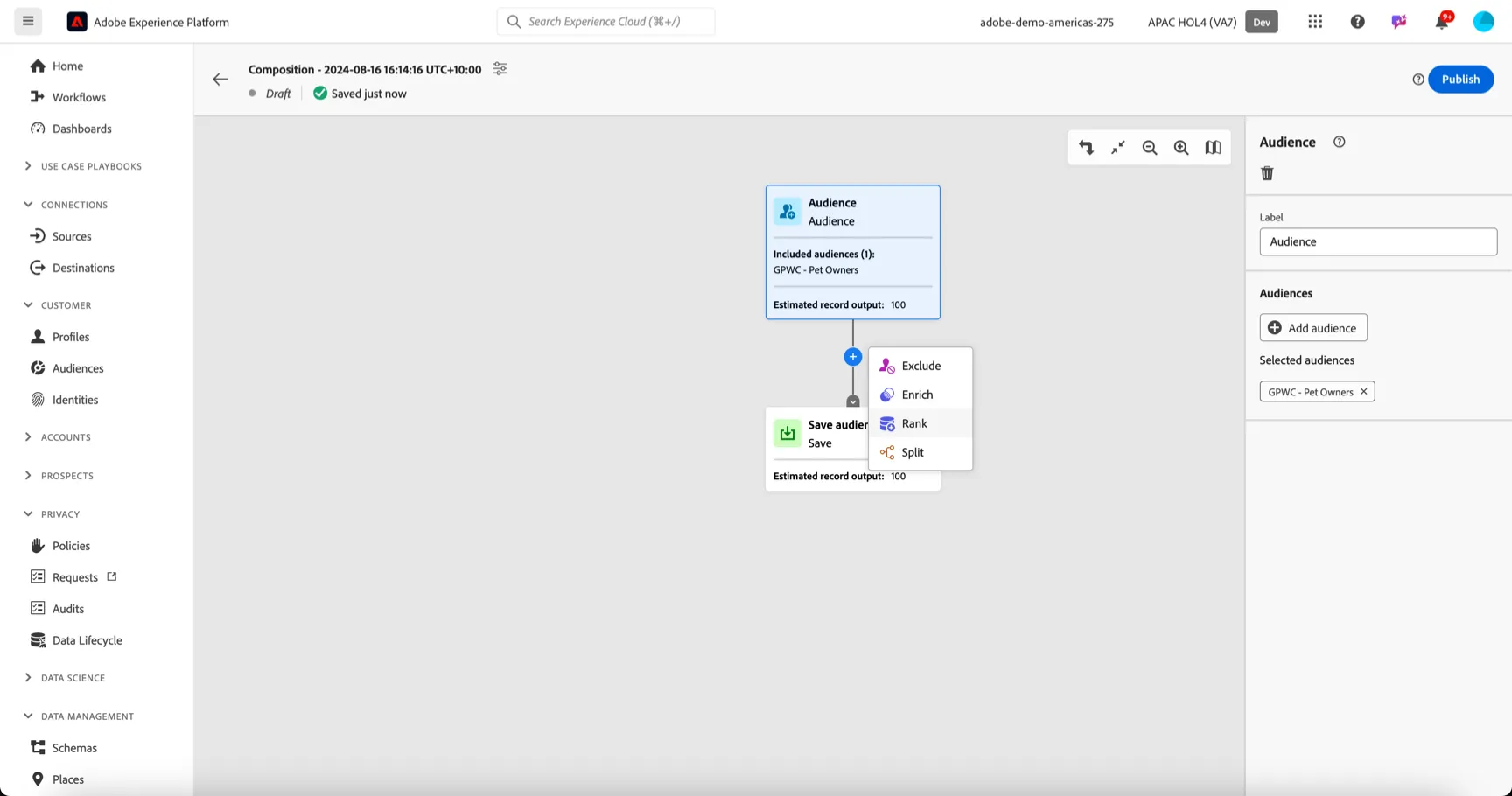The image size is (1512, 796).
Task: Open Data Lifecycle in the sidebar
Action: 87,640
